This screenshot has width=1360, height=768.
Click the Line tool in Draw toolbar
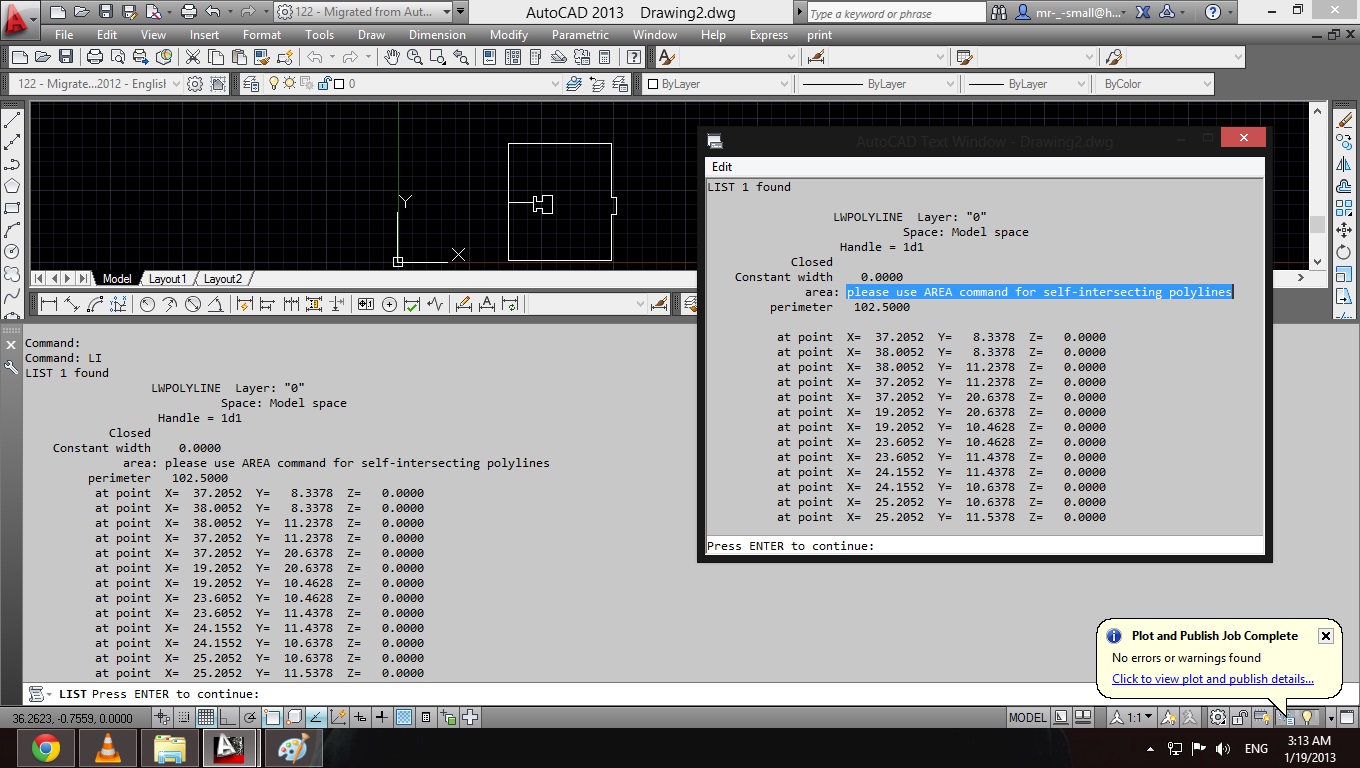pos(13,120)
